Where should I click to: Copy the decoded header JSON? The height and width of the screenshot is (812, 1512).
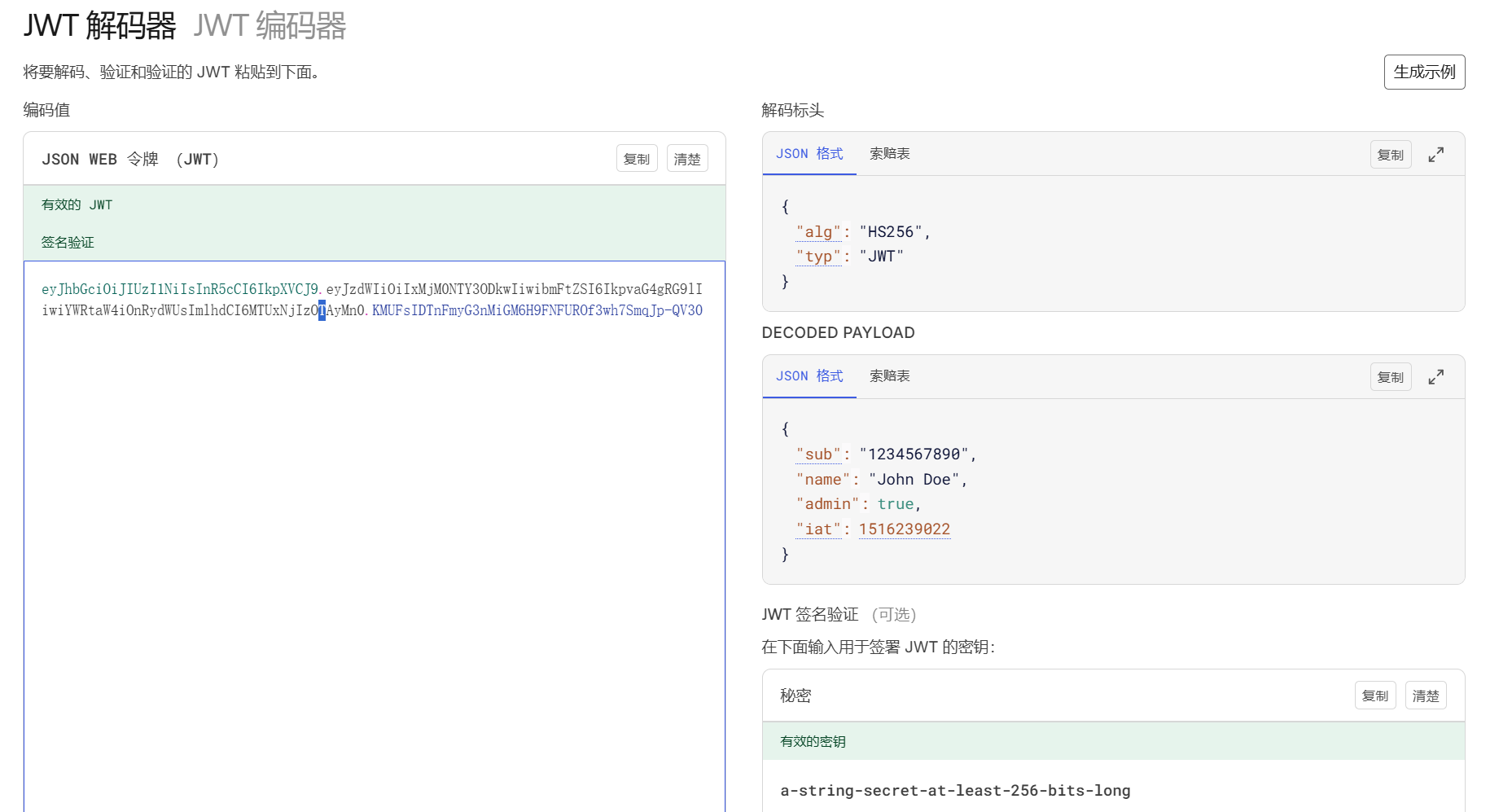[1390, 155]
